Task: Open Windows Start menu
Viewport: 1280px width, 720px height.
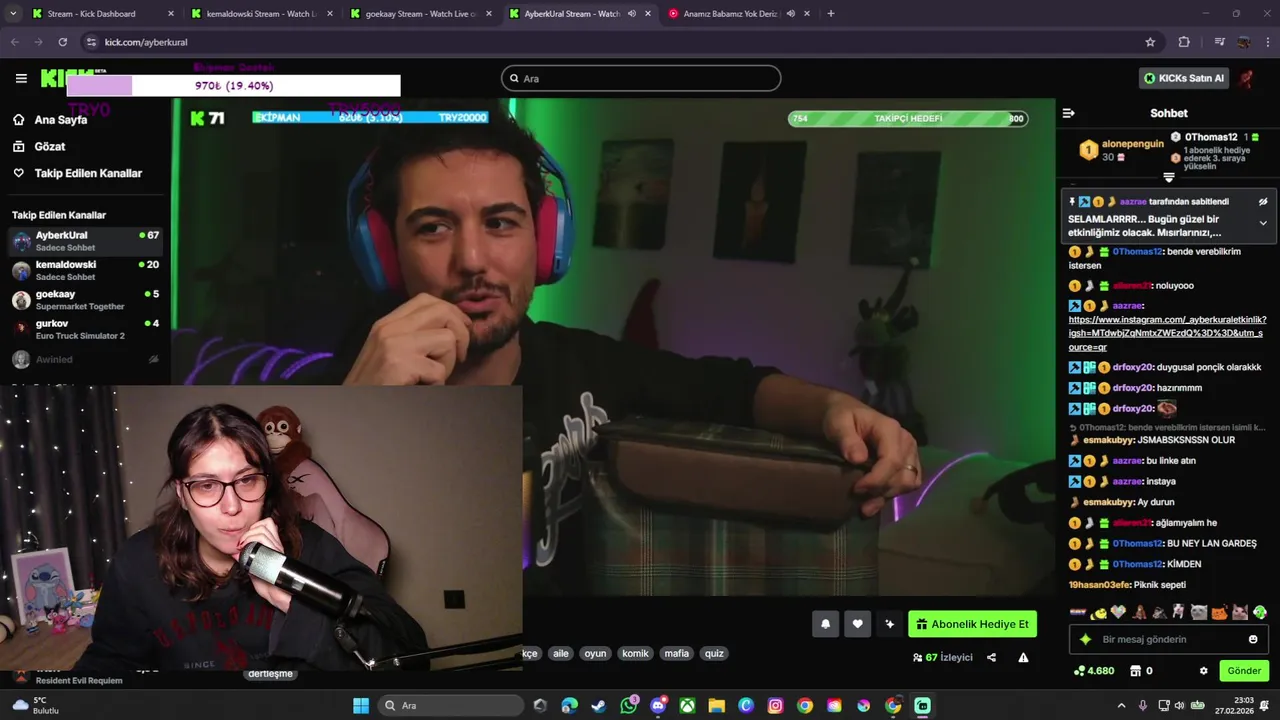Action: pyautogui.click(x=361, y=705)
